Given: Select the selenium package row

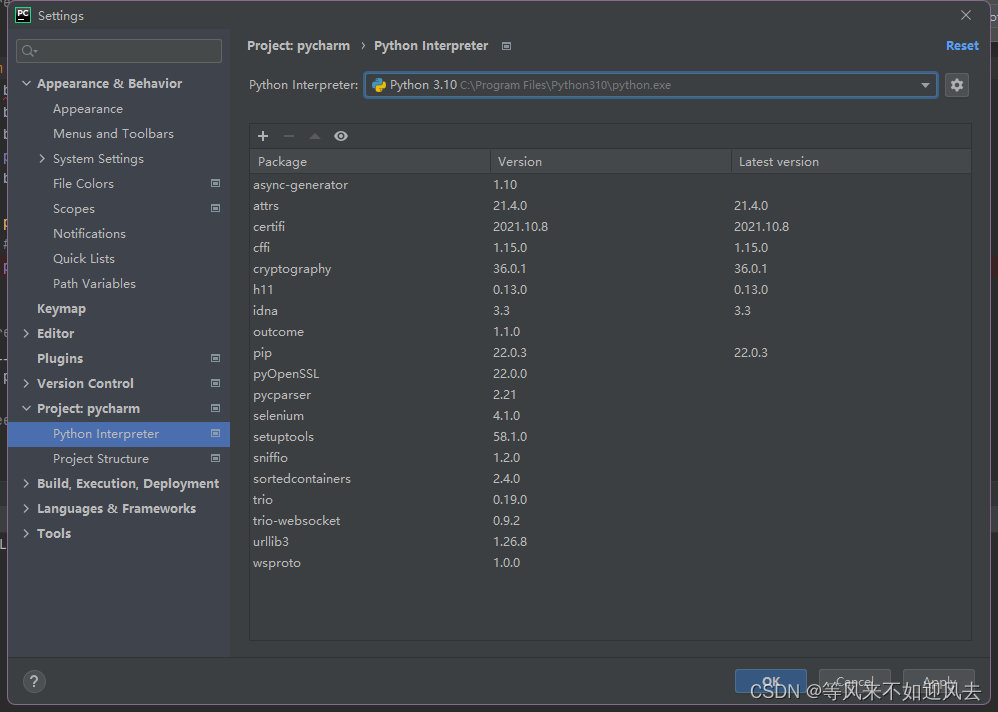Looking at the screenshot, I should (610, 415).
